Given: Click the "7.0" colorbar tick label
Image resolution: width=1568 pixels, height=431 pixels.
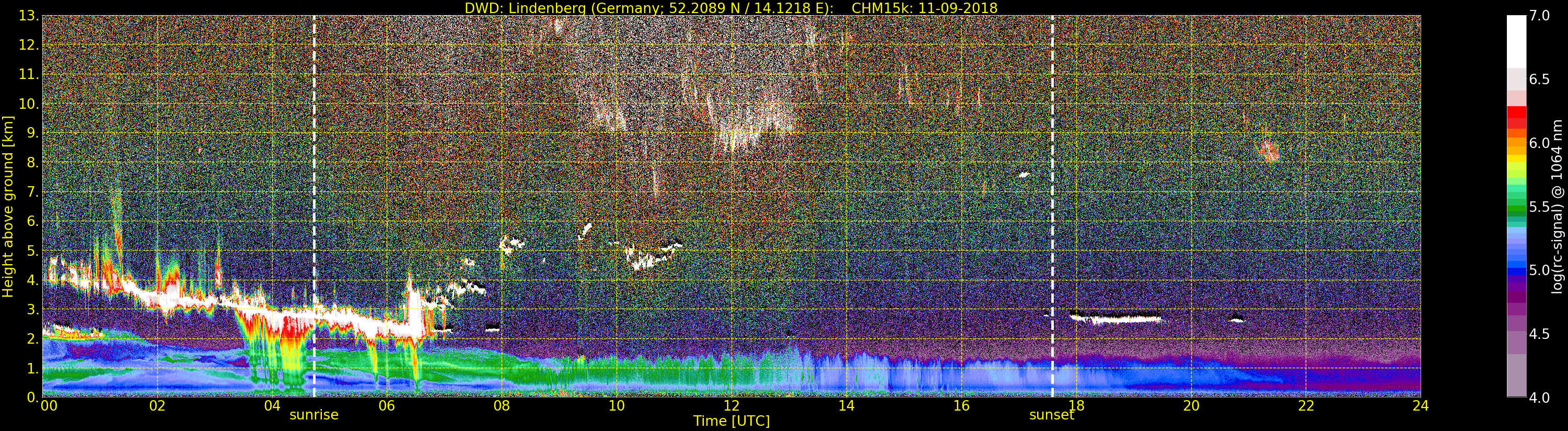Looking at the screenshot, I should coord(1539,16).
